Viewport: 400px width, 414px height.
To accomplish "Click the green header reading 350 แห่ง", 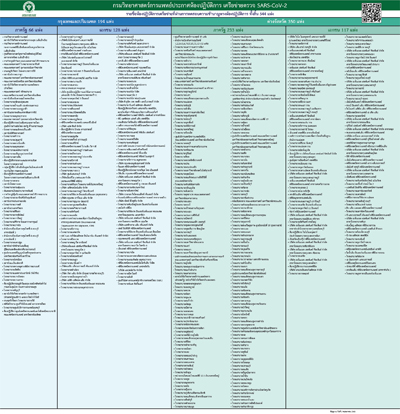I will tap(286, 21).
